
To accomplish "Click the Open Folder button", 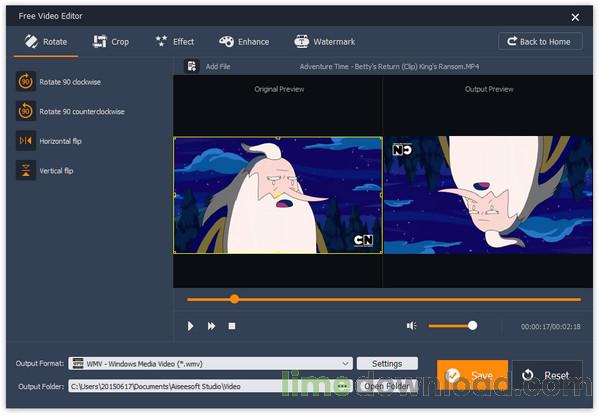I will 387,386.
